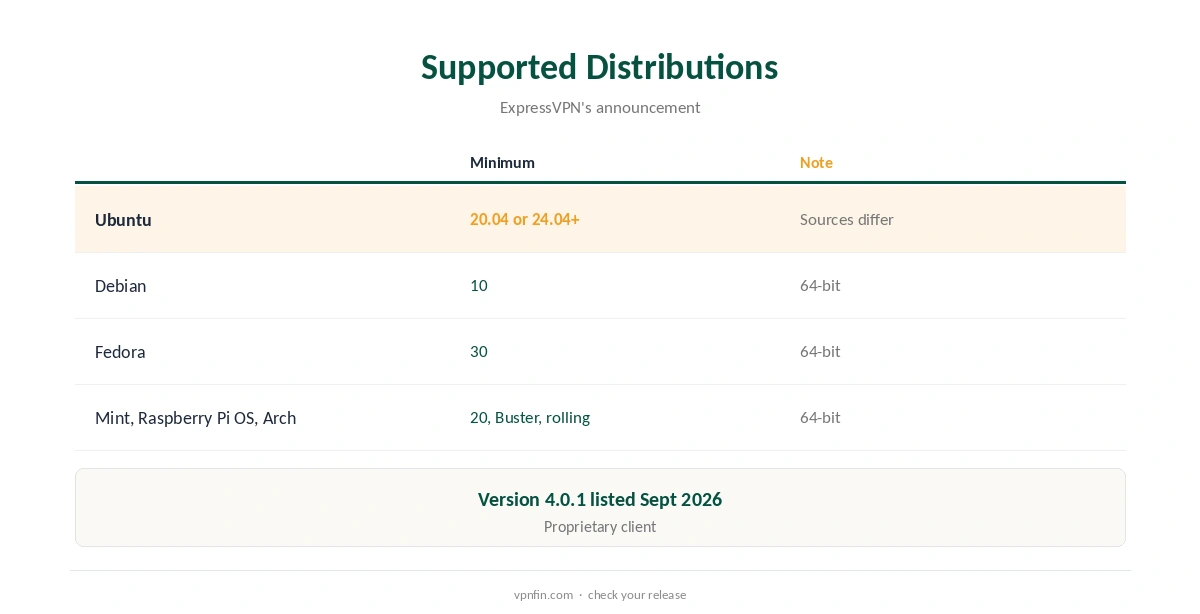1200x614 pixels.
Task: Select the 'Debian' row name
Action: [x=120, y=285]
